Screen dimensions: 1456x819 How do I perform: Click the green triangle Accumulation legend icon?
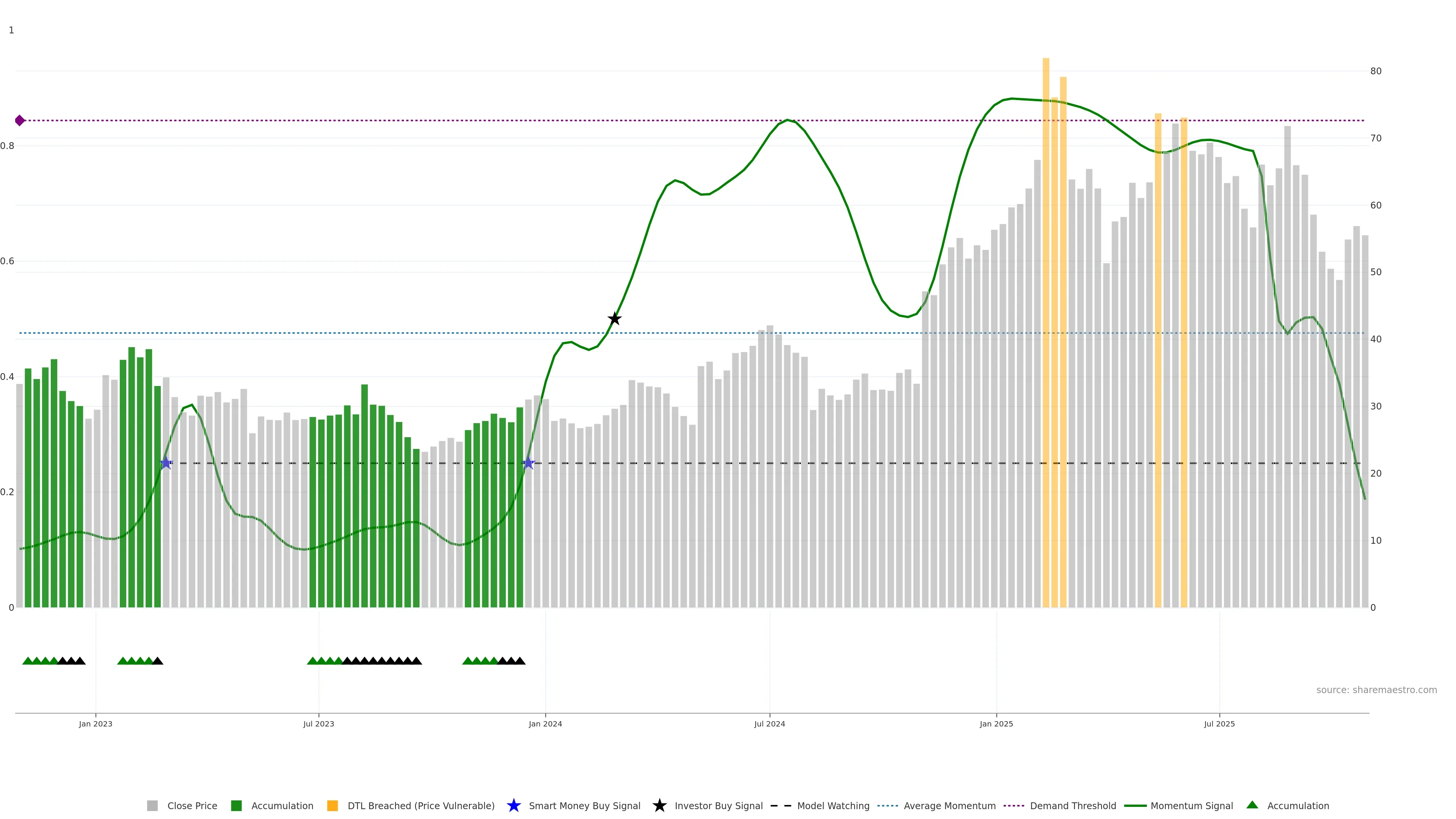click(x=1252, y=805)
